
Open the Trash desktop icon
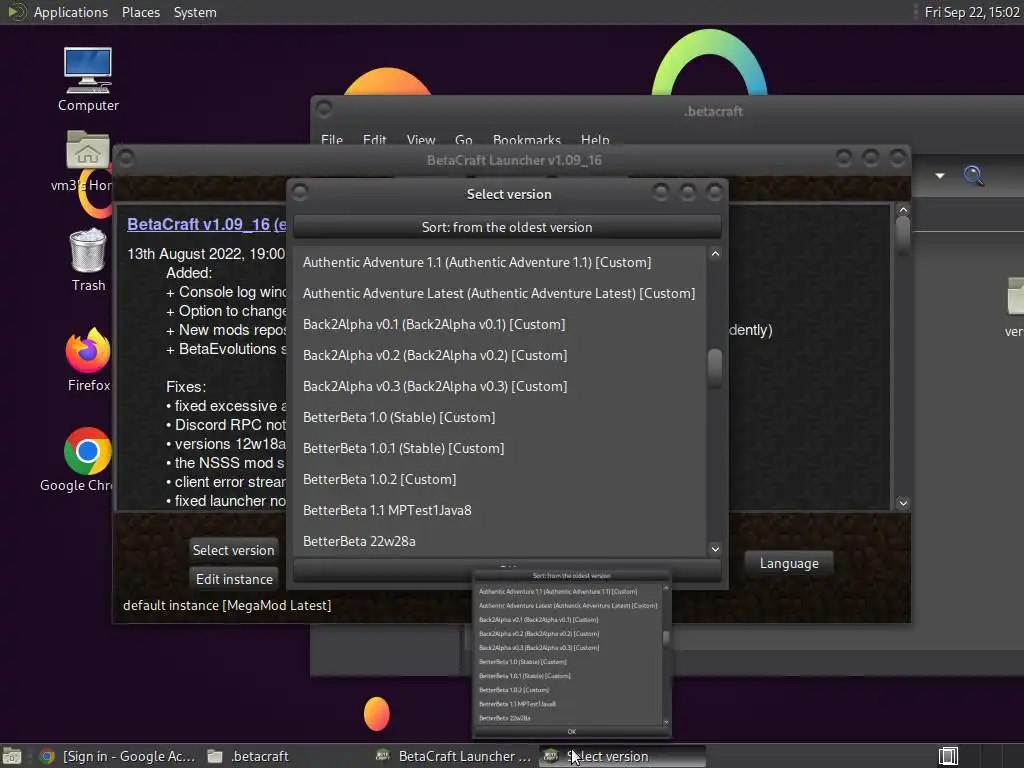click(x=88, y=259)
